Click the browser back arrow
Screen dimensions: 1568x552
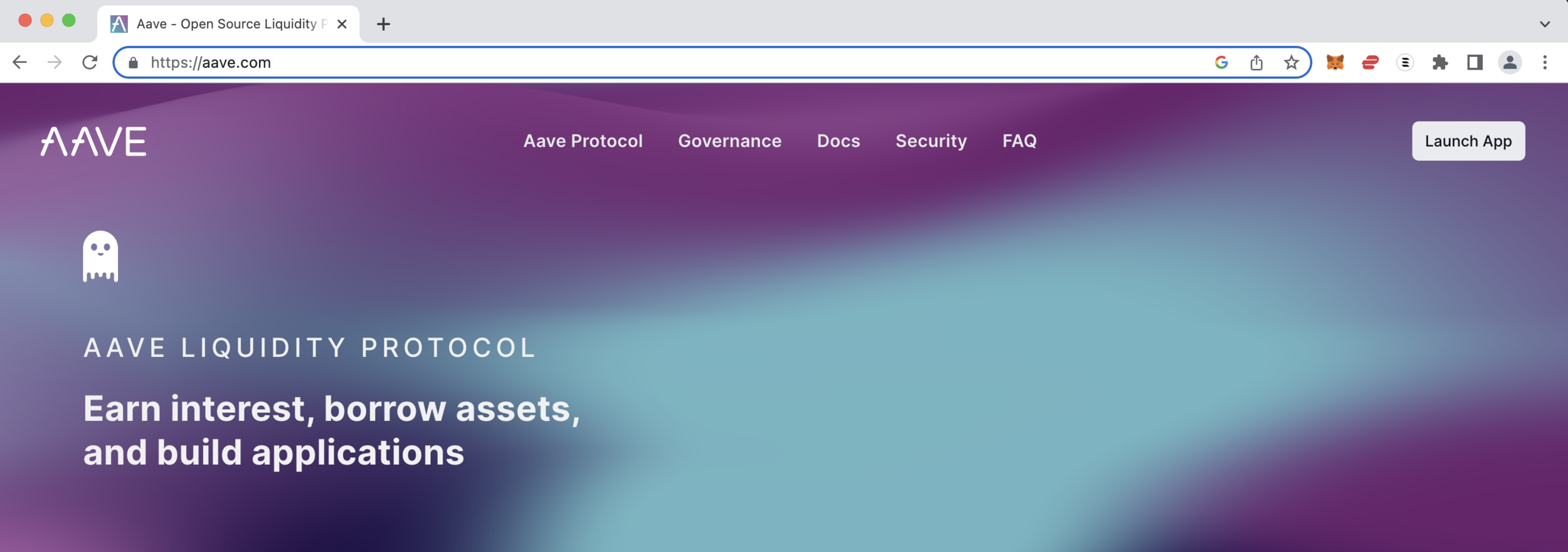click(x=20, y=62)
